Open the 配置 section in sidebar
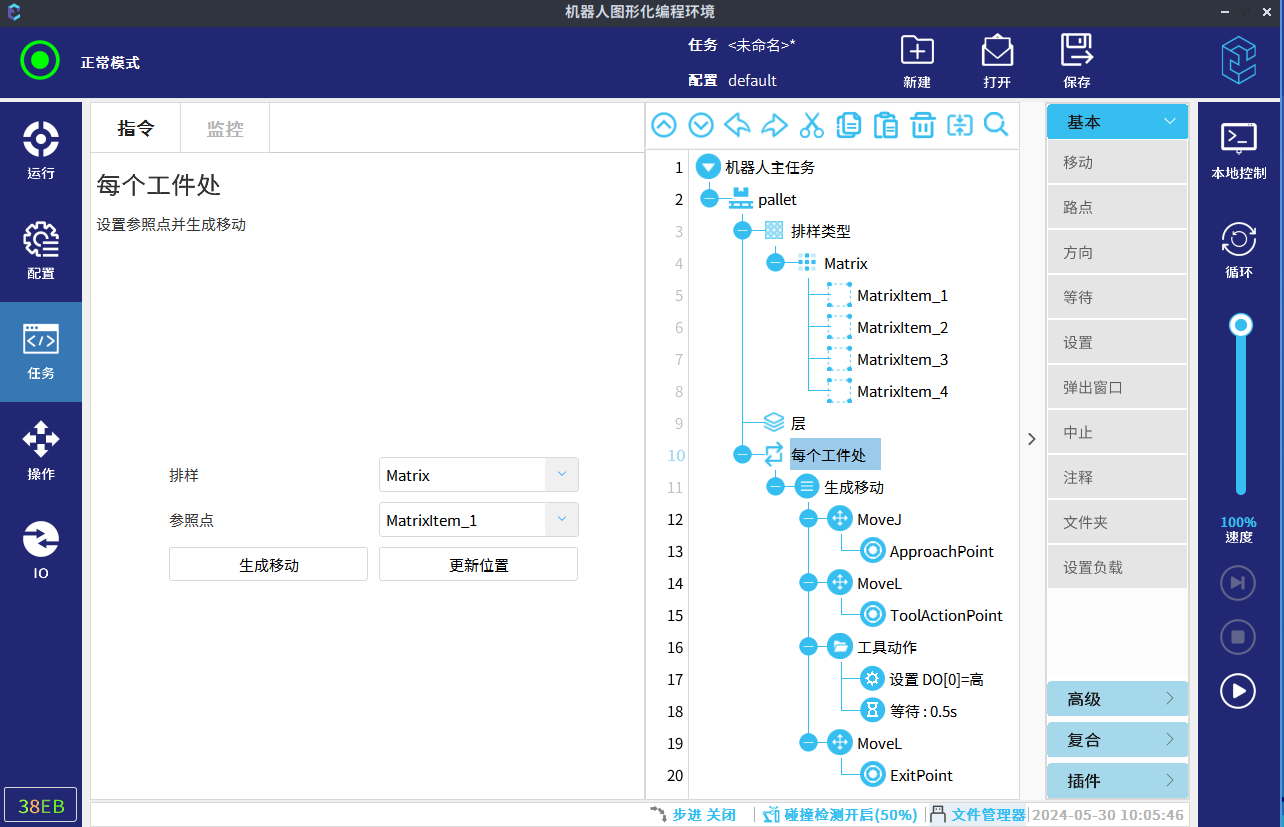The height and width of the screenshot is (827, 1284). coord(41,251)
